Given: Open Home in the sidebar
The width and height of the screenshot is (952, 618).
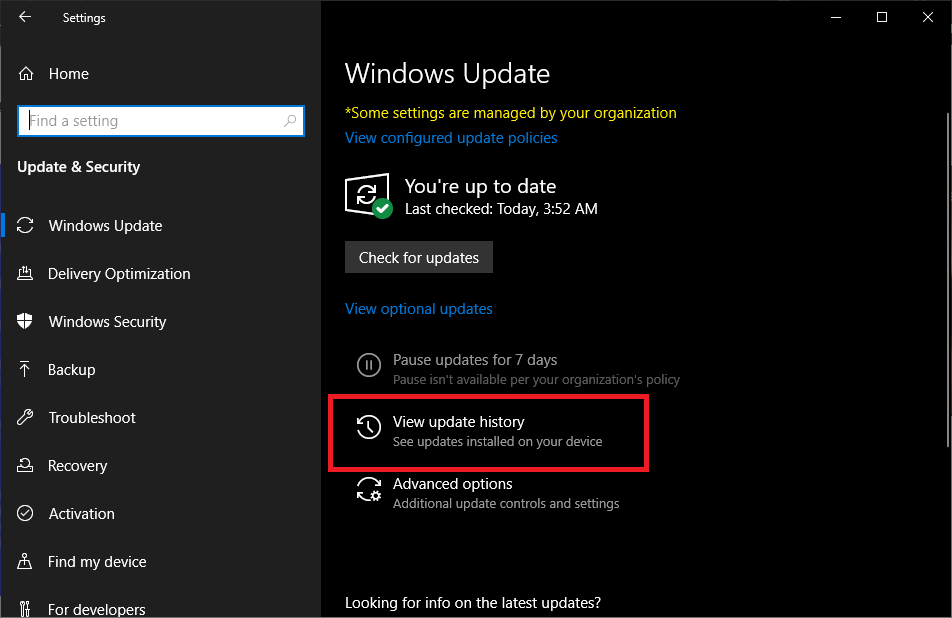Looking at the screenshot, I should click(69, 73).
